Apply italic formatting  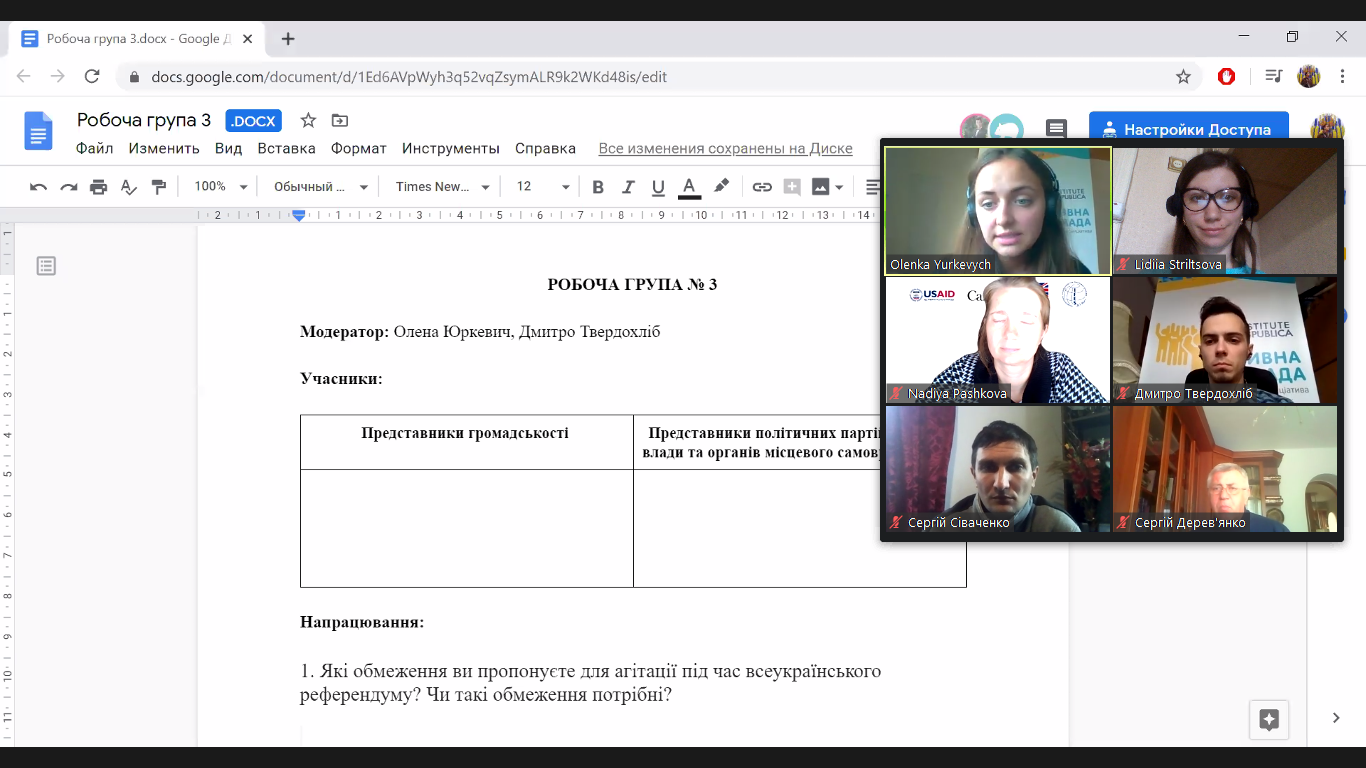(x=627, y=186)
